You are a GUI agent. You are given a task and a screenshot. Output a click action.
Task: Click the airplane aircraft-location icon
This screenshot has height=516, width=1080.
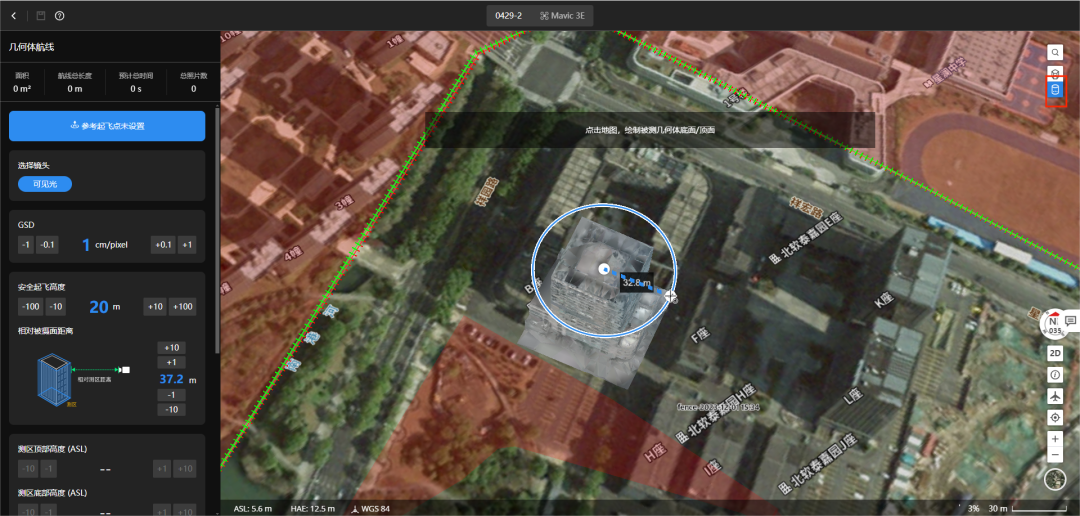point(1055,396)
